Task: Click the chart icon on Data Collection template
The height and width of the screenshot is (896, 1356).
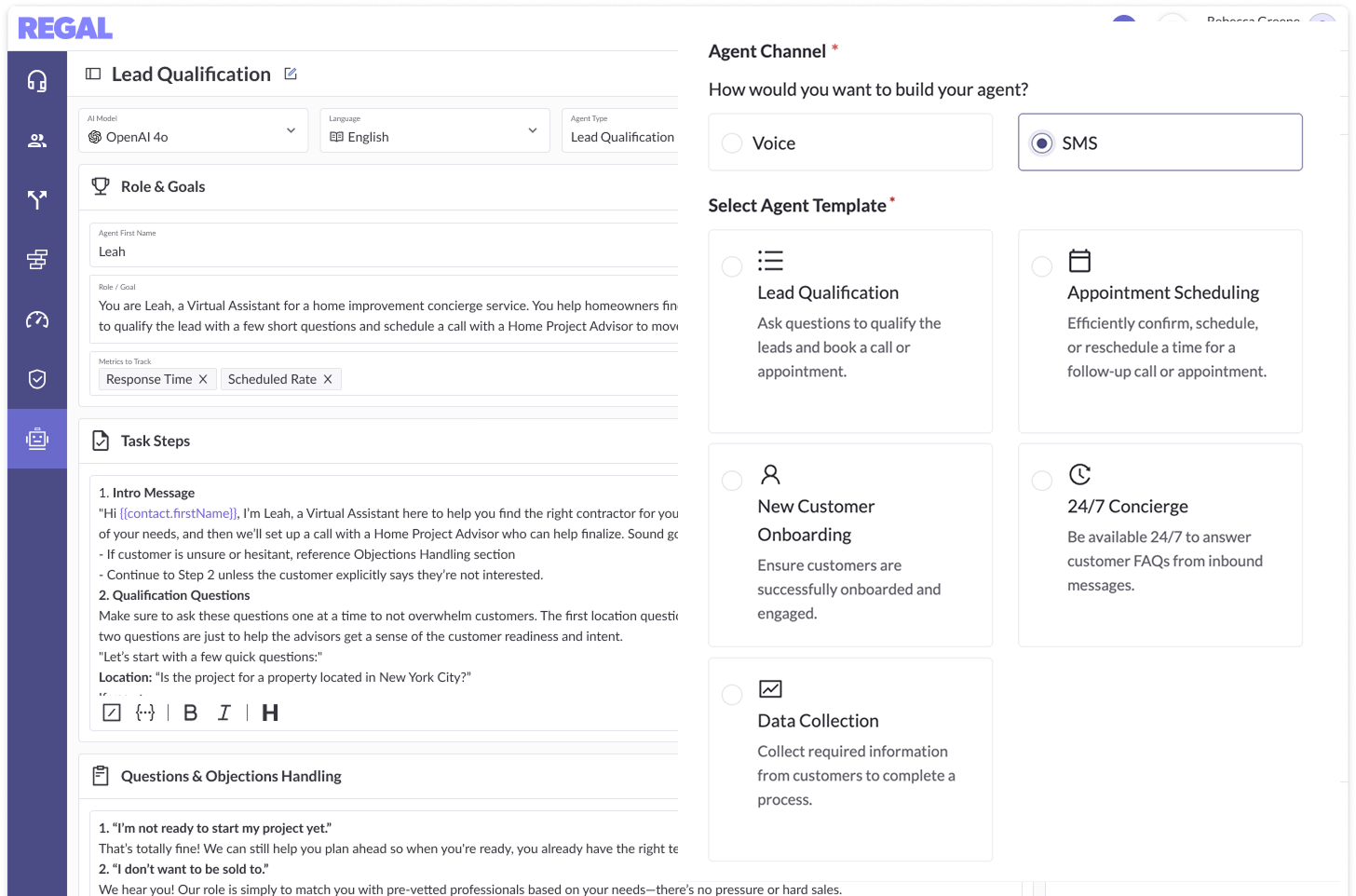Action: coord(770,688)
